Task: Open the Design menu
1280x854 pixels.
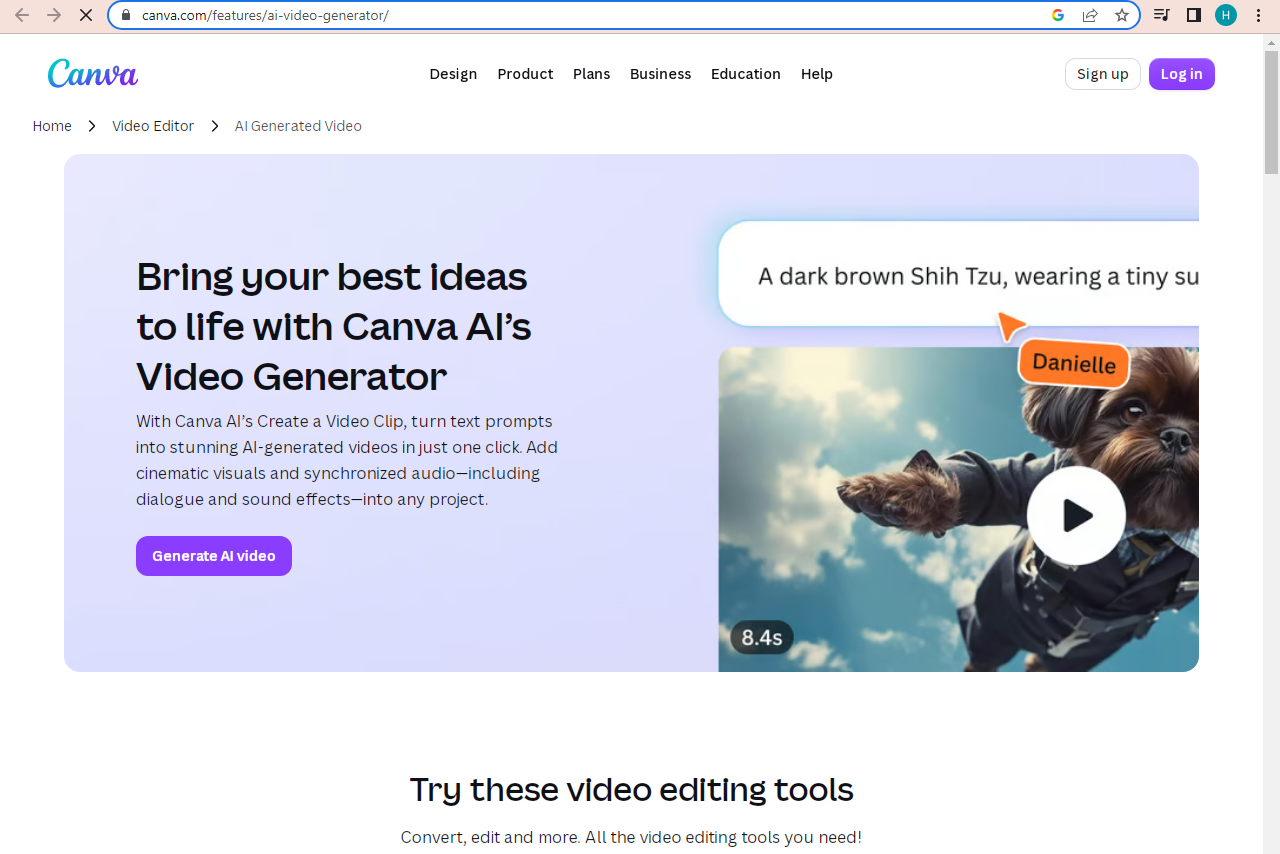Action: 453,74
